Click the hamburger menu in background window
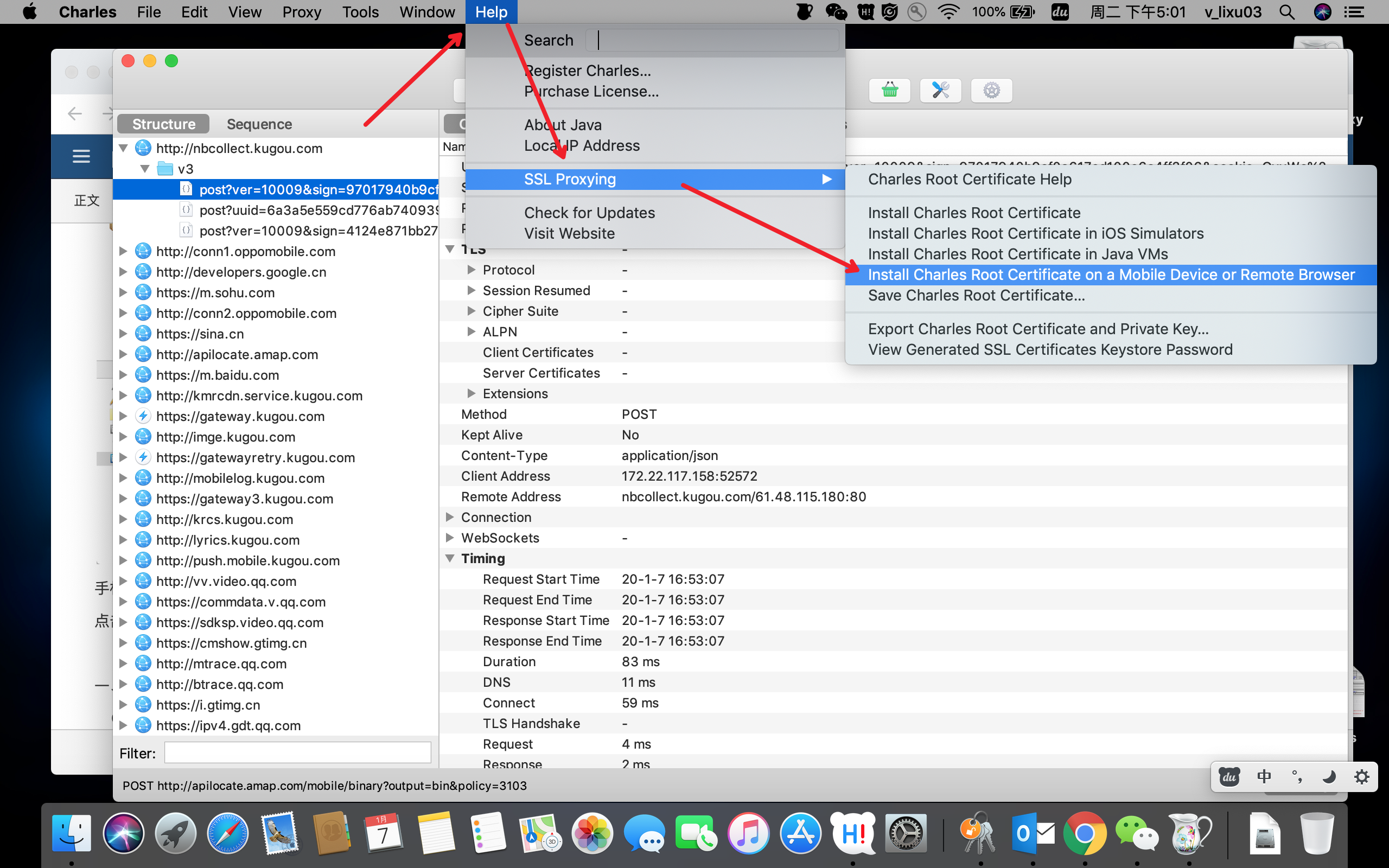The width and height of the screenshot is (1389, 868). tap(81, 156)
